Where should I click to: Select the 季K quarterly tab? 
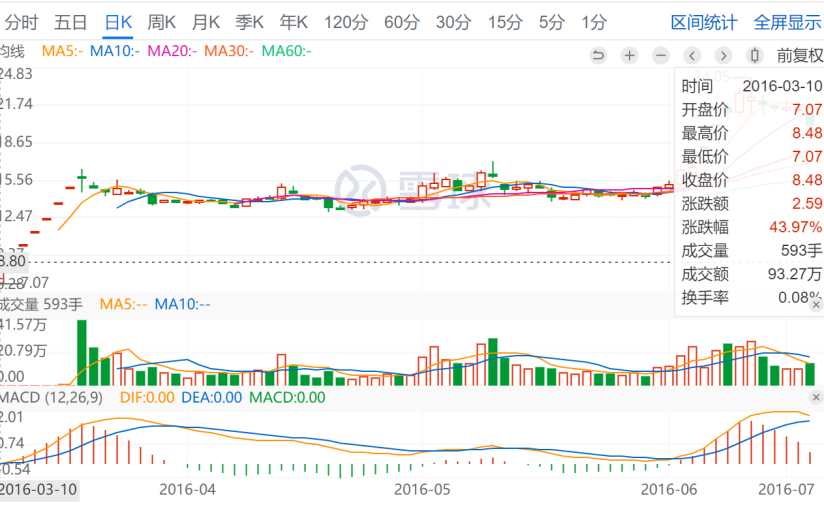tap(250, 22)
